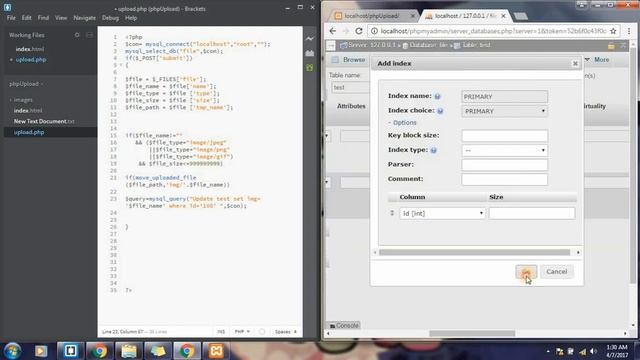640x360 pixels.
Task: Open the Help menu in Brackets
Action: coord(131,18)
